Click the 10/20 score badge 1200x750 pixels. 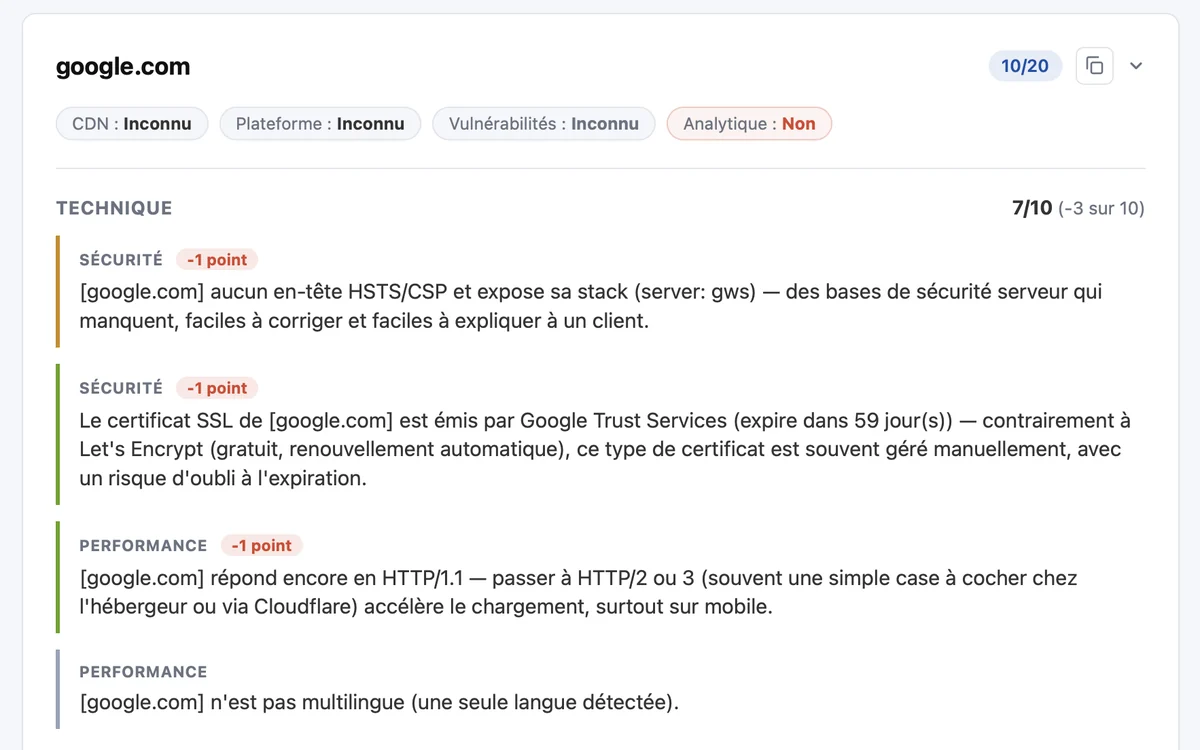click(x=1025, y=66)
